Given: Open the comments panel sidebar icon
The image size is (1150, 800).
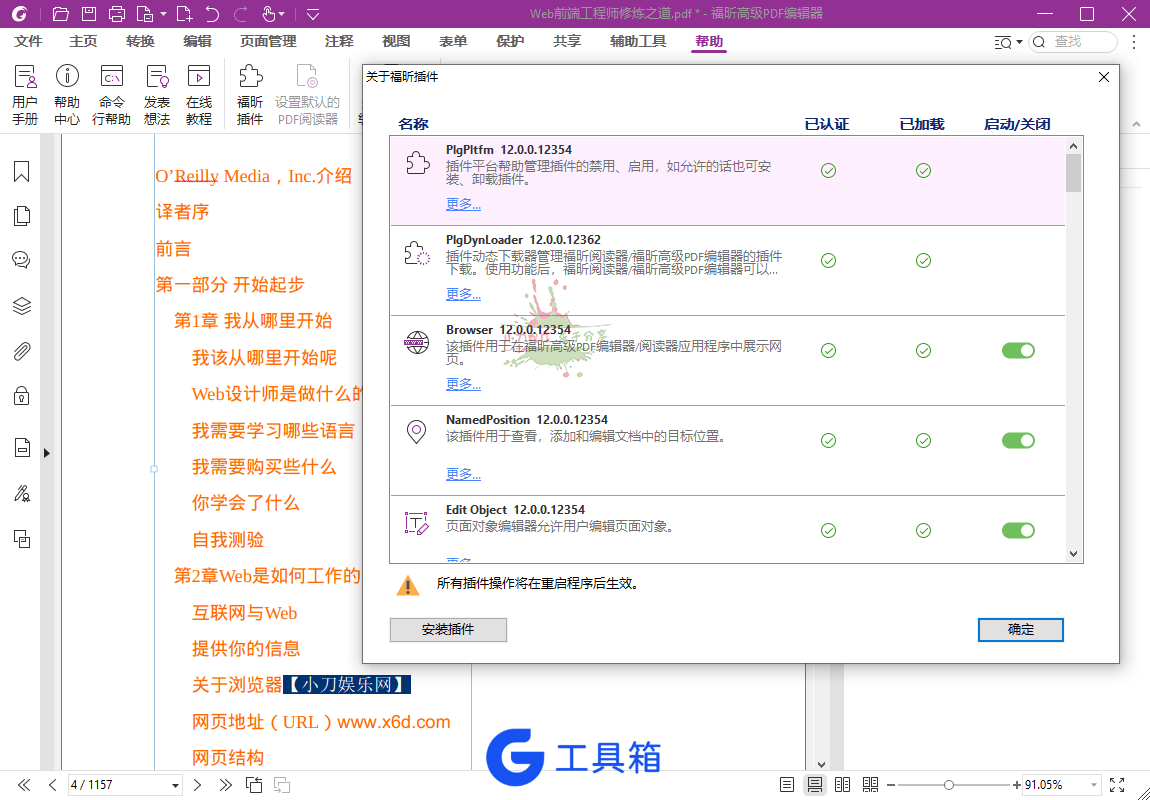Looking at the screenshot, I should coord(21,260).
